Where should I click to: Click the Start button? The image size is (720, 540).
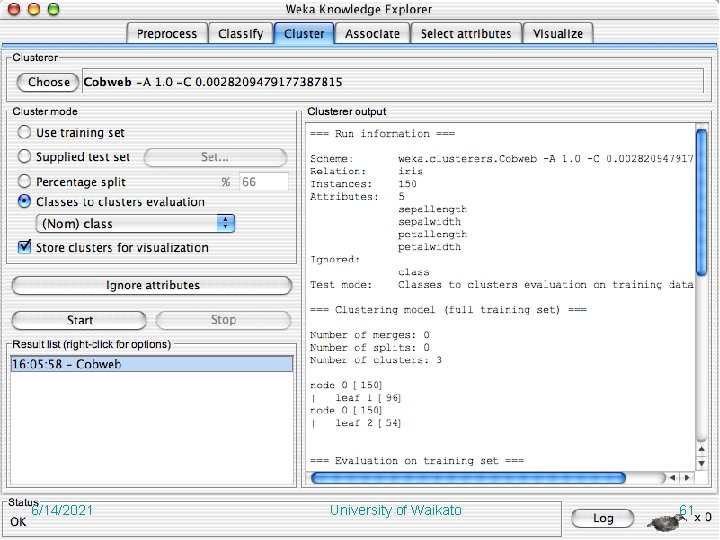[79, 320]
